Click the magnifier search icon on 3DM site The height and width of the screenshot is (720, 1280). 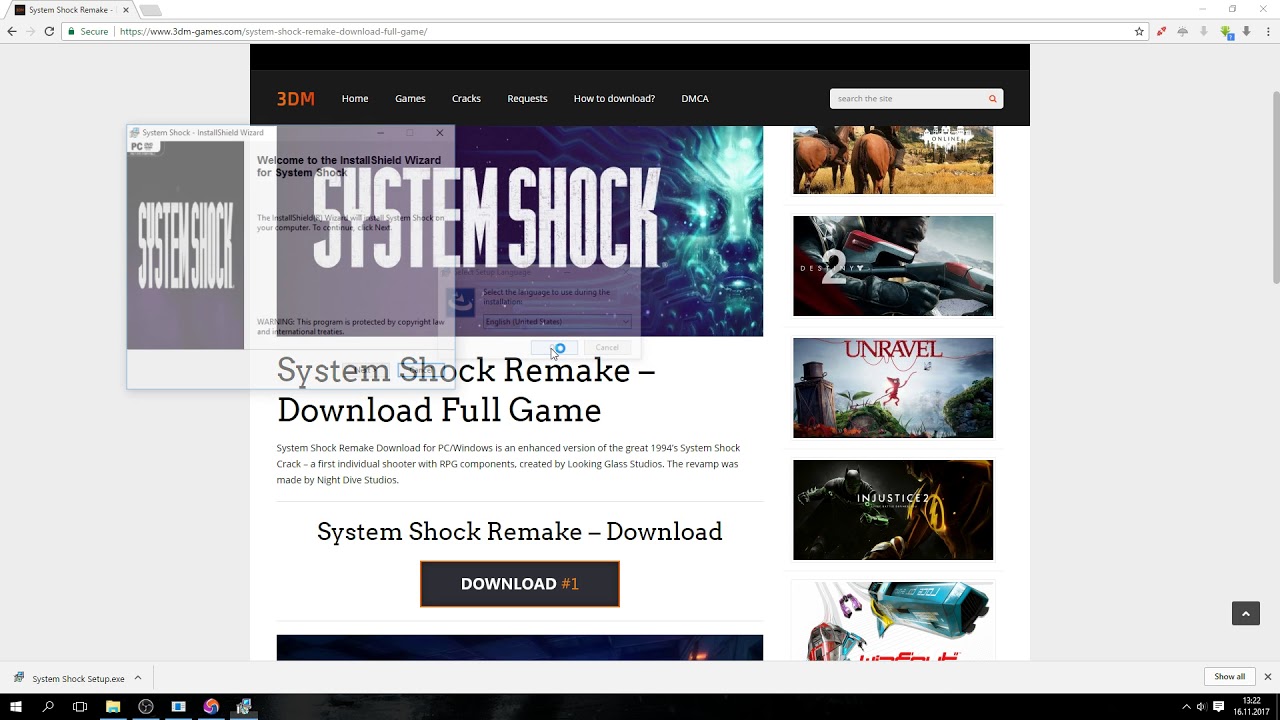click(992, 98)
